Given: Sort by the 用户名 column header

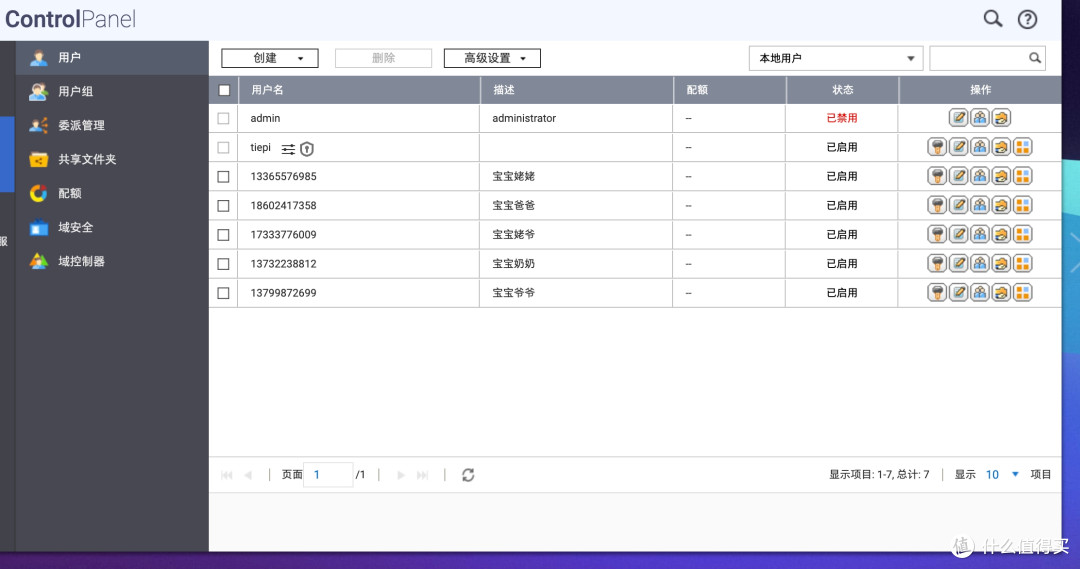Looking at the screenshot, I should (359, 90).
